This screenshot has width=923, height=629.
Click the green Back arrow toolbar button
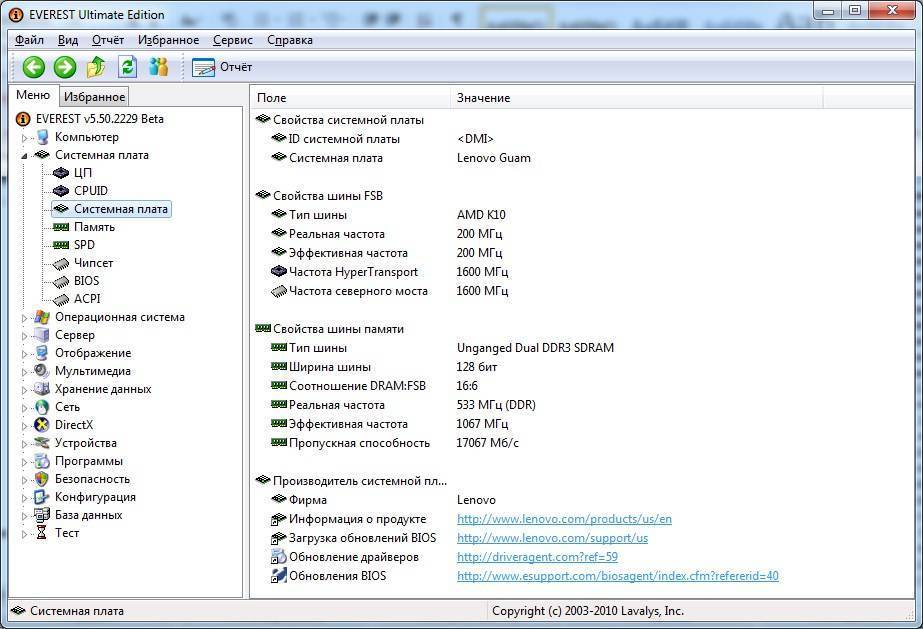[34, 67]
